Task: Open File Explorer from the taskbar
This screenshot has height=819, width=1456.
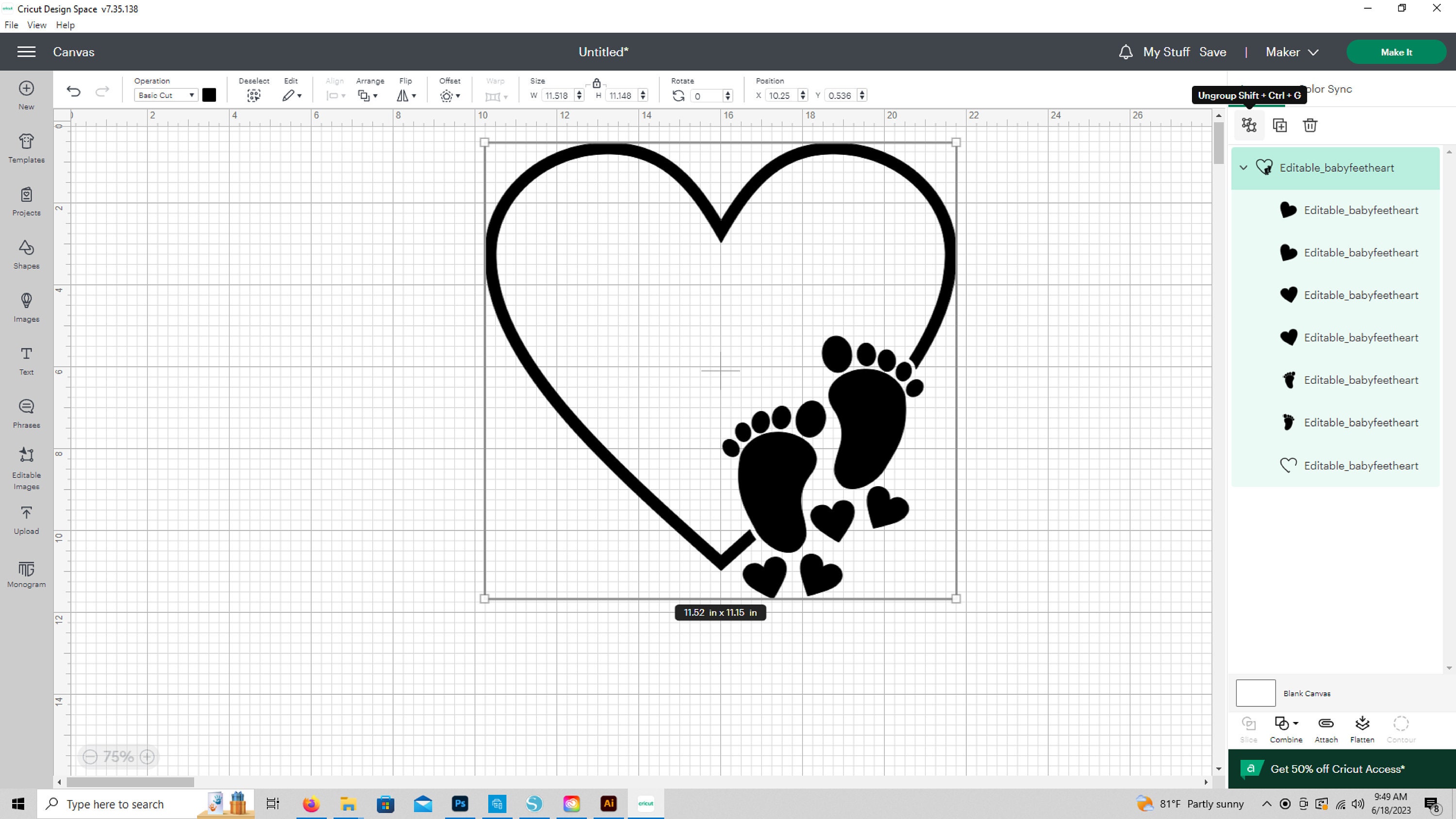Action: tap(348, 804)
